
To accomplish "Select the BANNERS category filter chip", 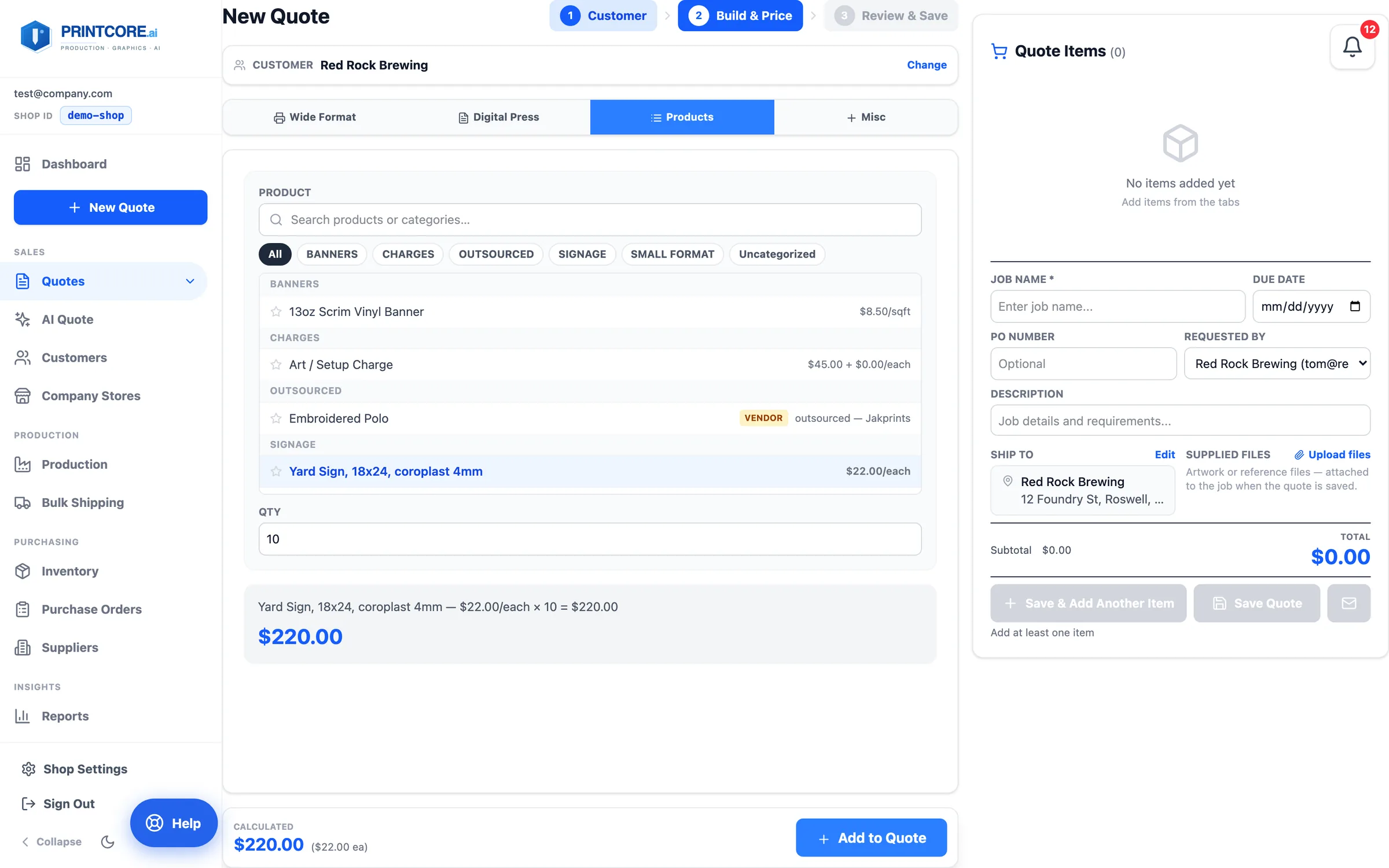I will click(x=332, y=254).
